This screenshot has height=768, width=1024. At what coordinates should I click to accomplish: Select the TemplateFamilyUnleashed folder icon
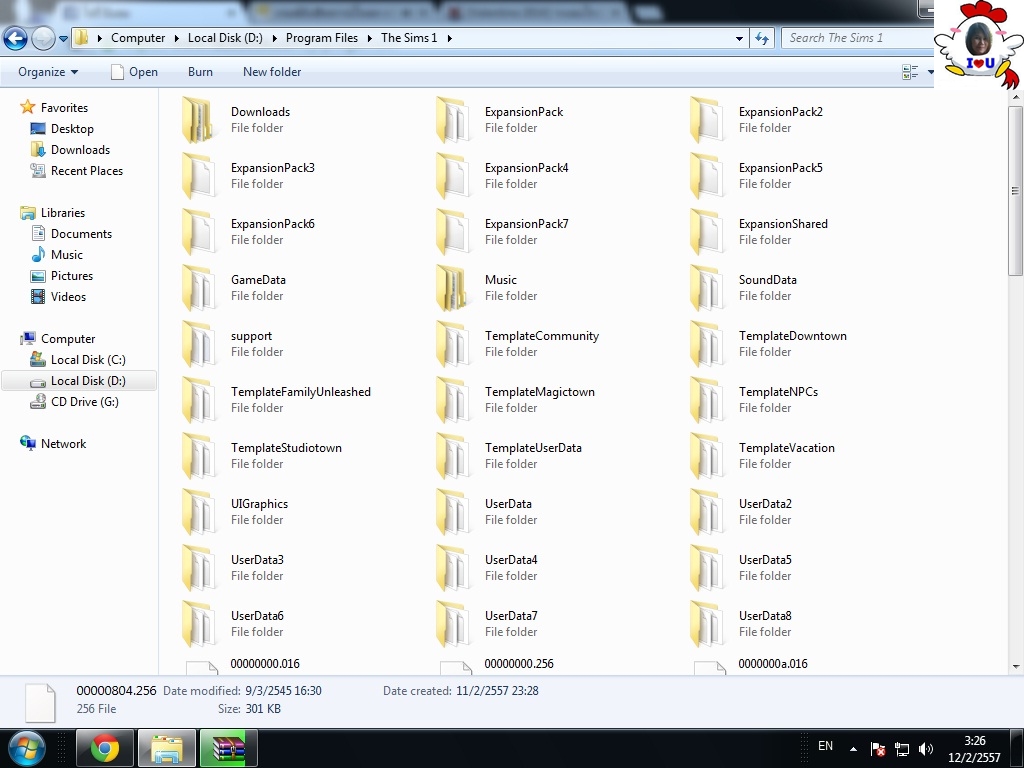click(199, 400)
